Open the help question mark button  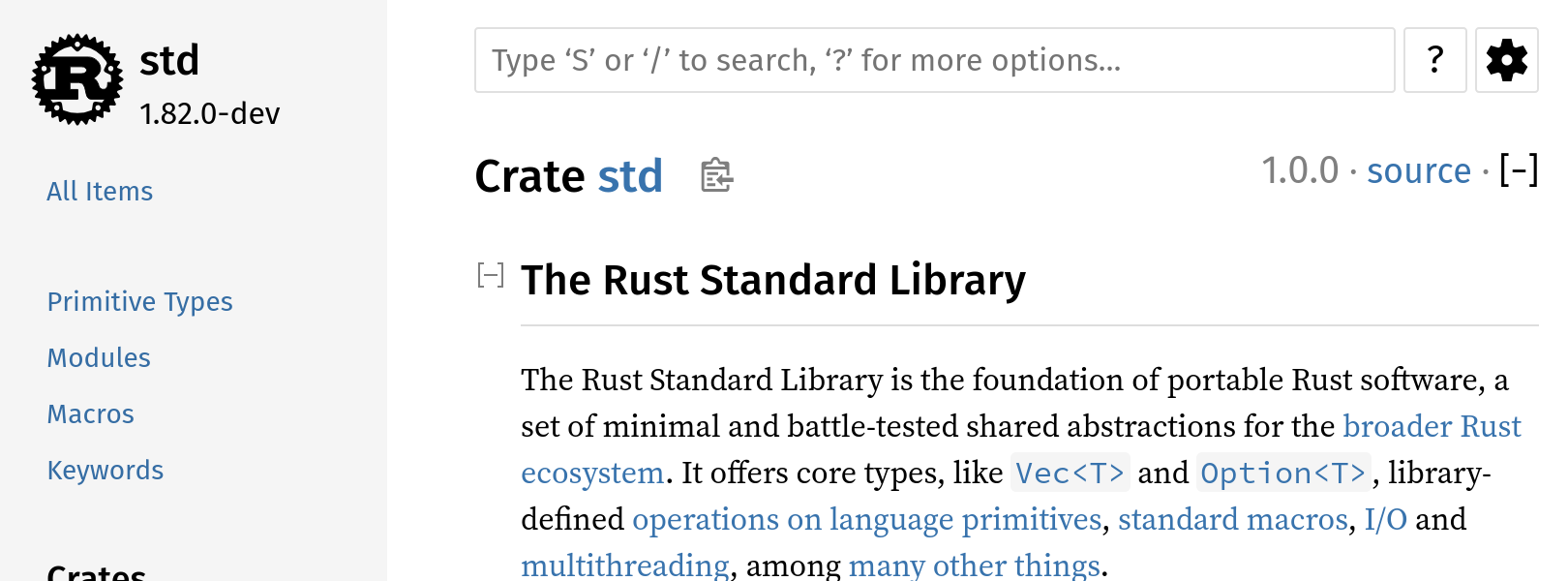pos(1434,60)
